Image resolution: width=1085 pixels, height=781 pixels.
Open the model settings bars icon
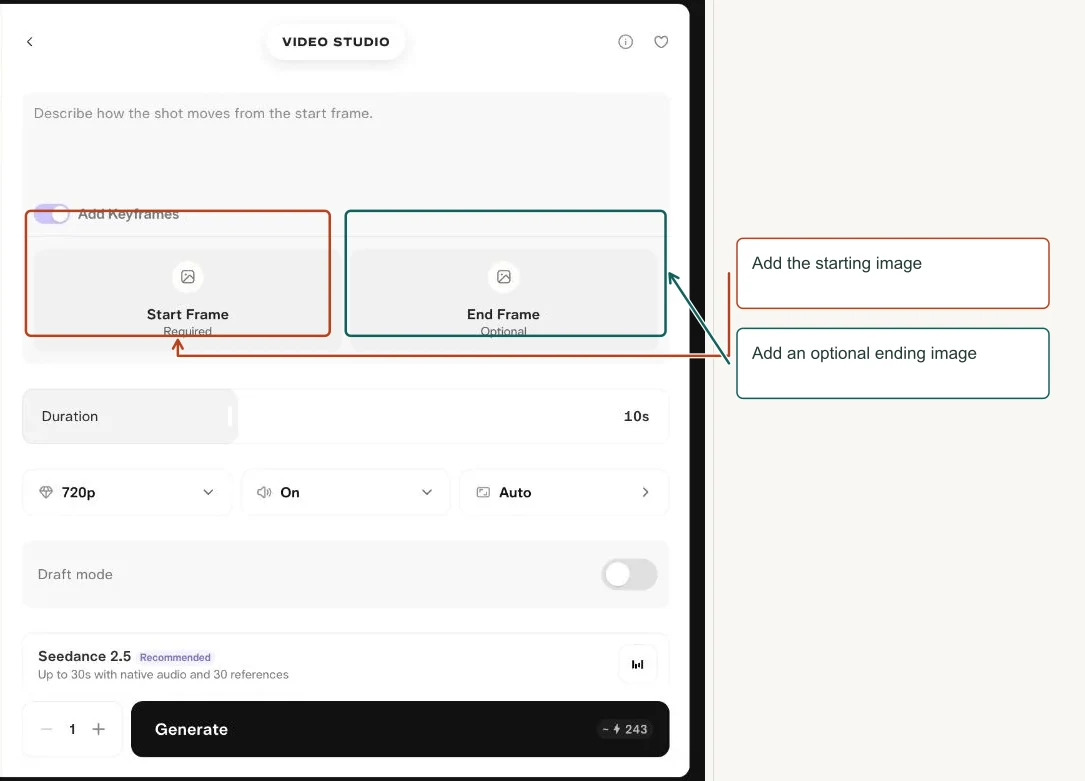tap(637, 664)
